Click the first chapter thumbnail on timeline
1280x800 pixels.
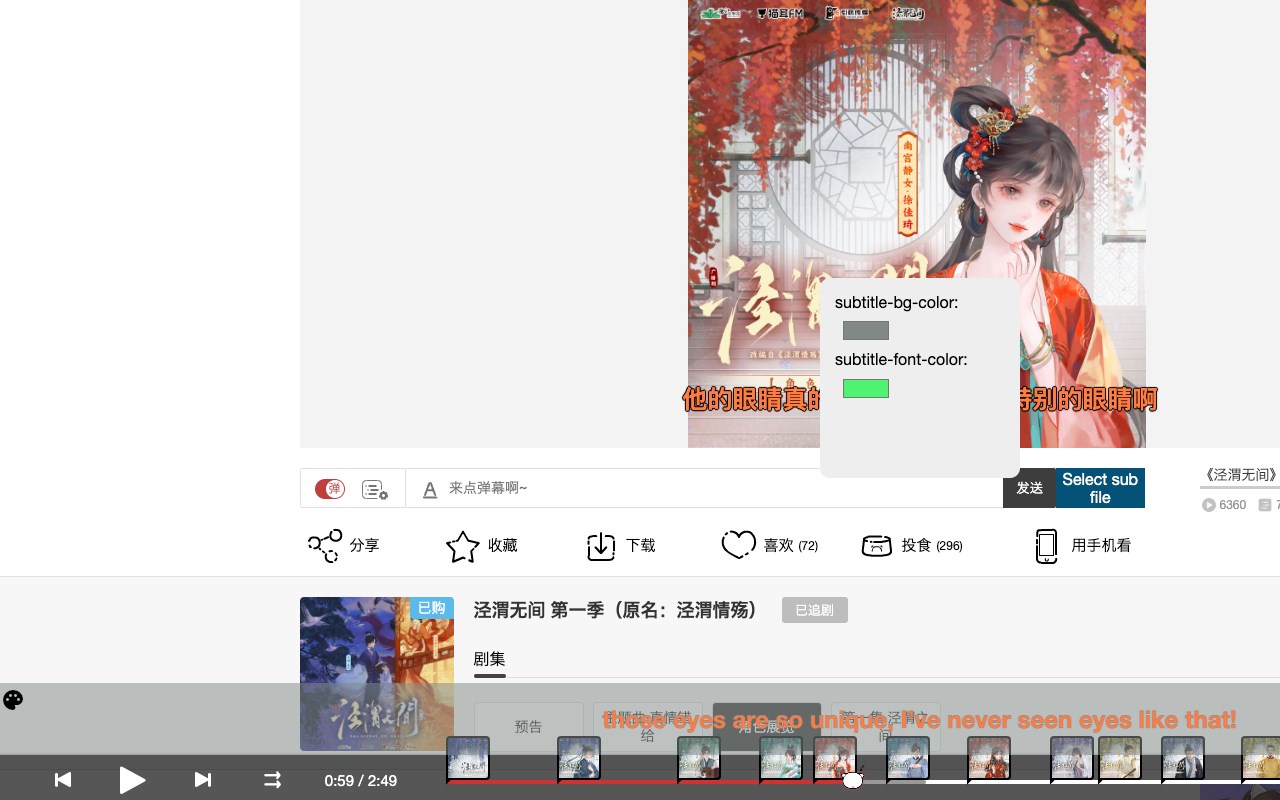coord(468,758)
